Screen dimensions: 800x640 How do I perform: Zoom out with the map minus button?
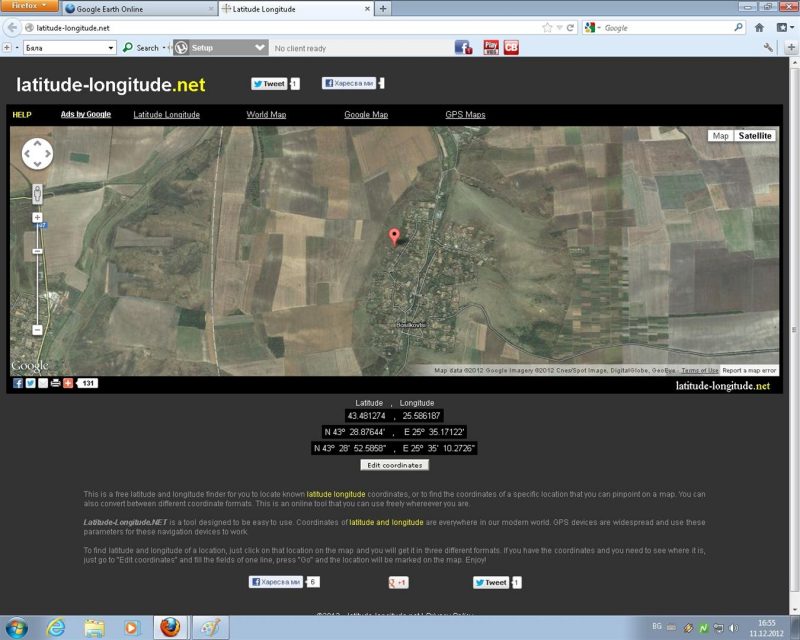37,330
